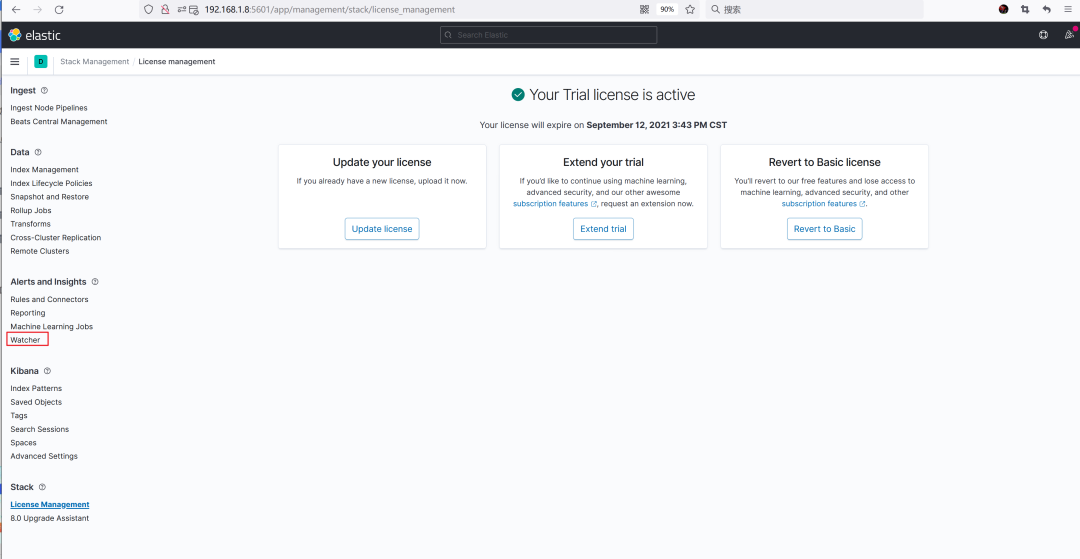Open subscription features link in Extend trial card
The height and width of the screenshot is (559, 1080).
tap(555, 204)
